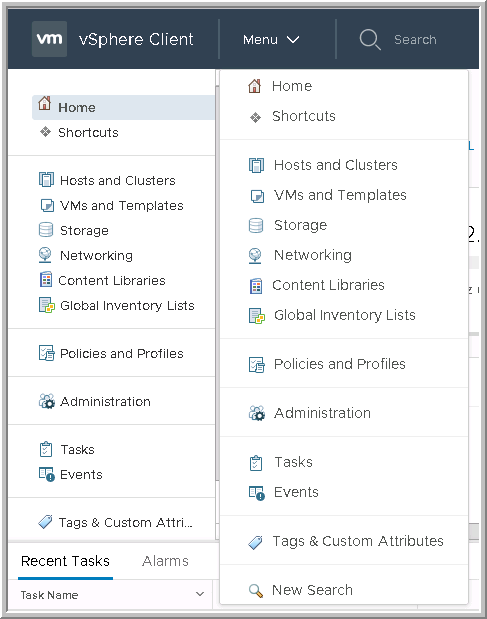This screenshot has width=487, height=619.
Task: Click Storage database icon in dropdown menu
Action: pos(256,225)
